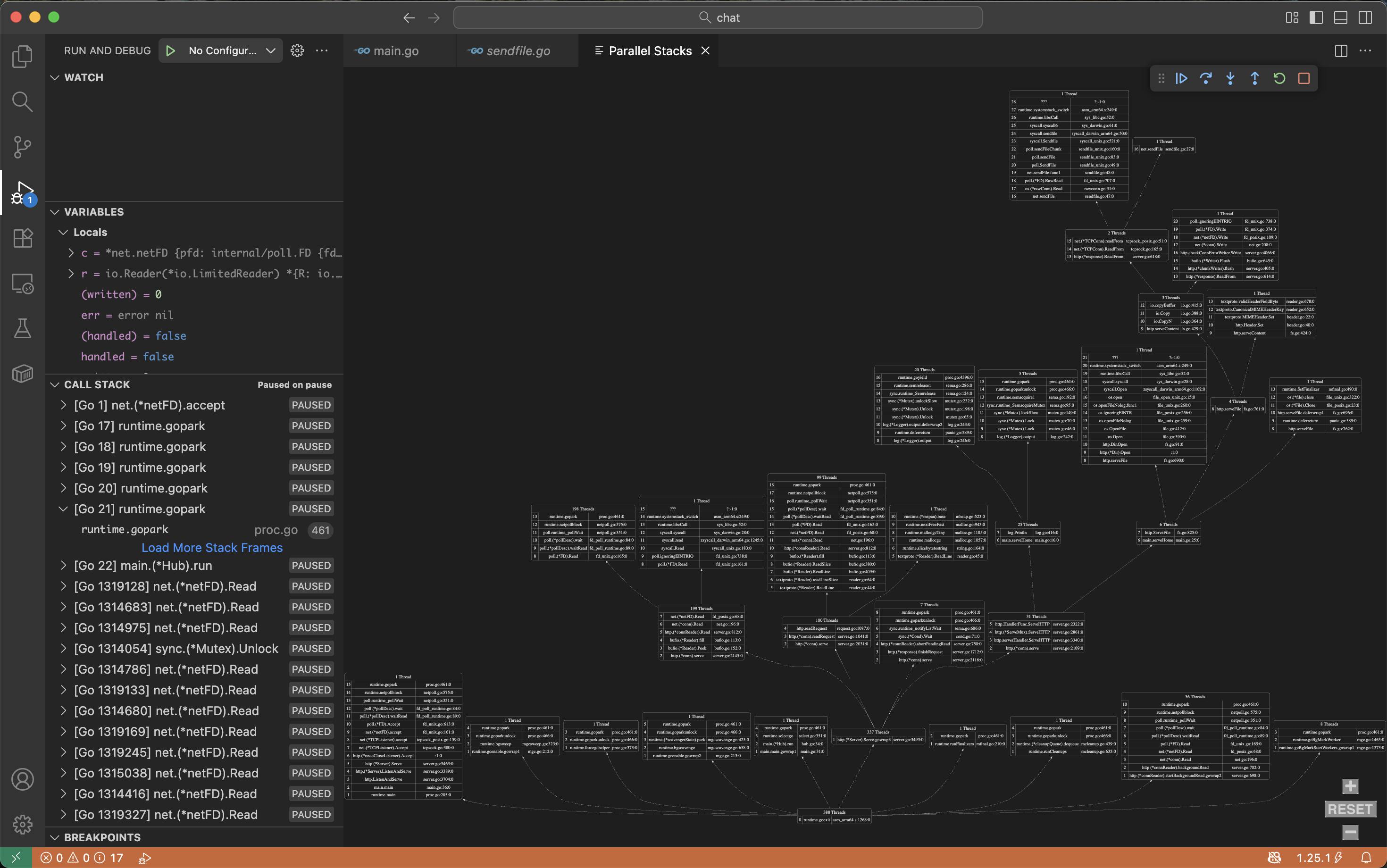Stop debugging with the red square
This screenshot has height=868, width=1387.
[x=1304, y=79]
